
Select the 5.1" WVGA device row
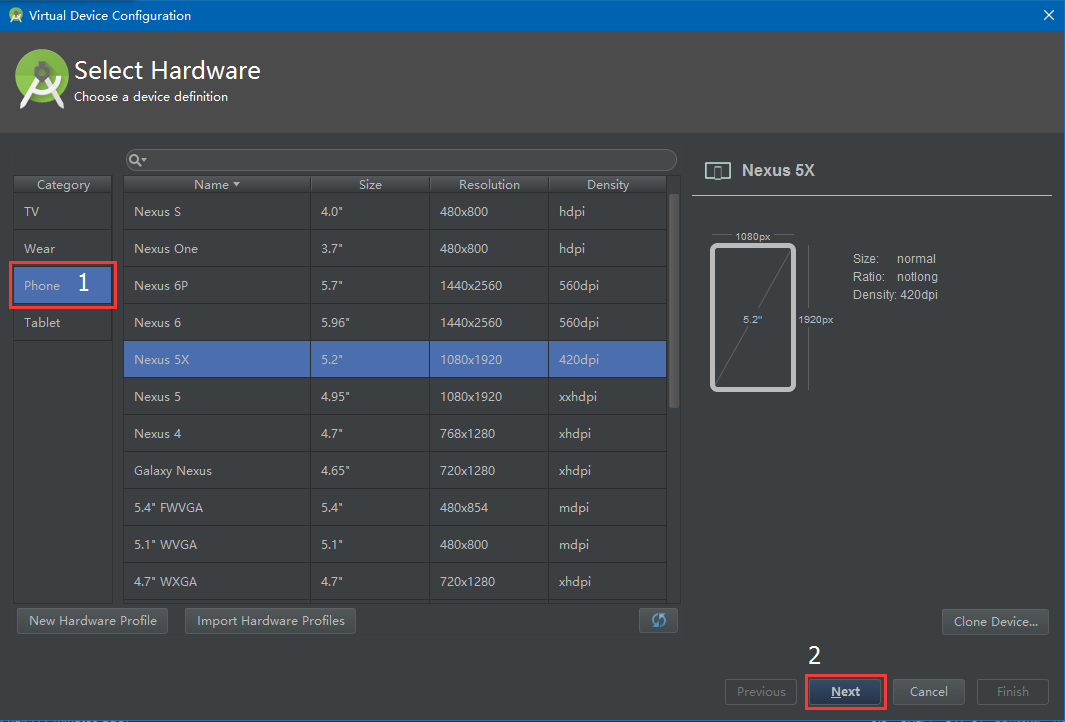[395, 545]
